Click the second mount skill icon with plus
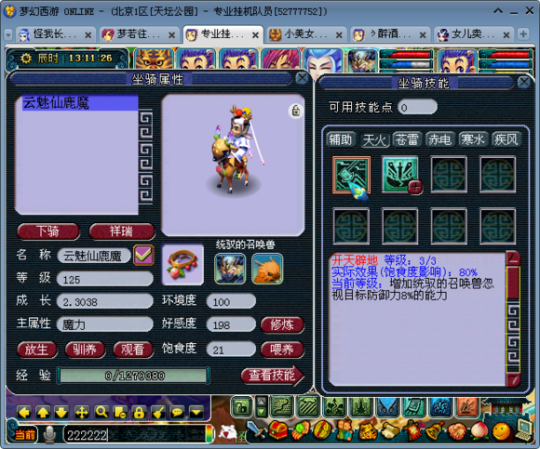 400,174
